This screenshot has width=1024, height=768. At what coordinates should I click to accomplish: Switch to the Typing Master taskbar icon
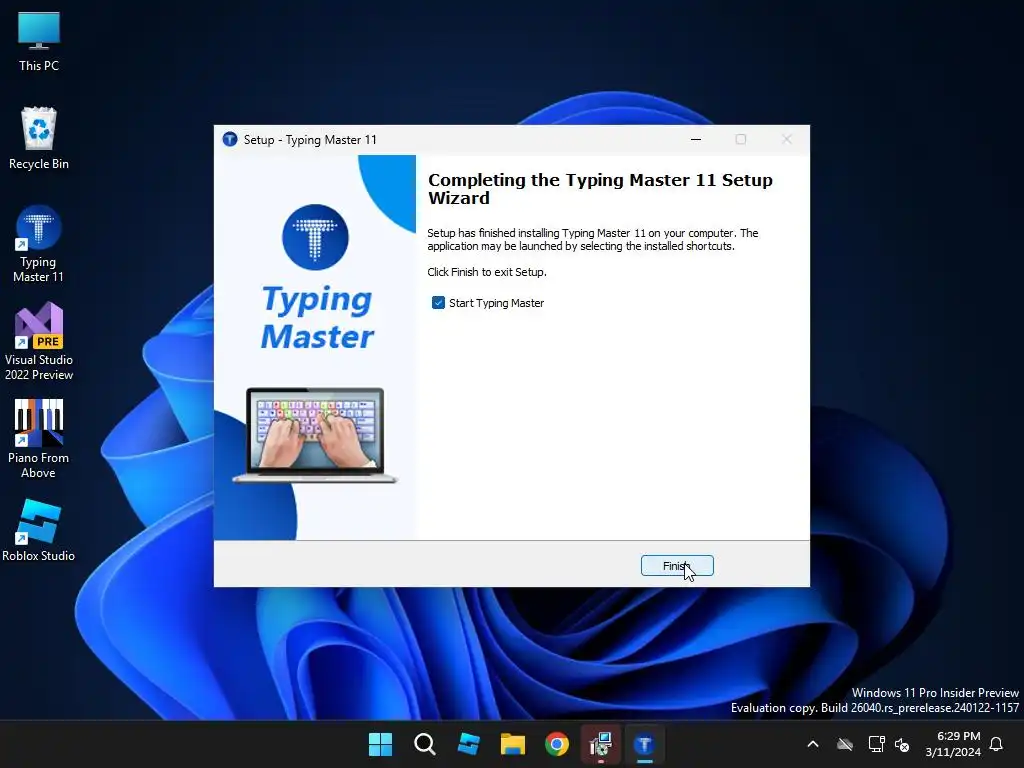(645, 744)
